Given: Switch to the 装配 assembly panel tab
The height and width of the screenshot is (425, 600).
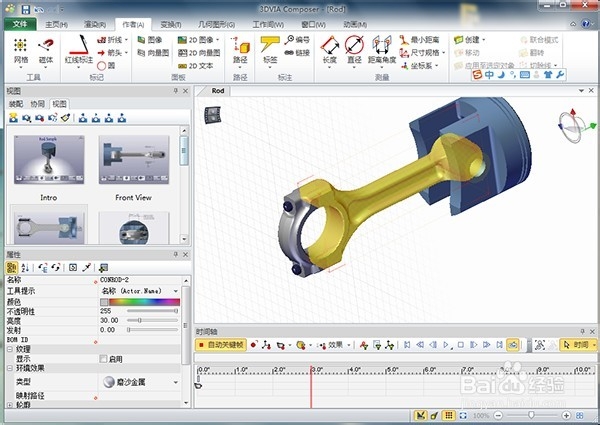Looking at the screenshot, I should click(x=16, y=104).
